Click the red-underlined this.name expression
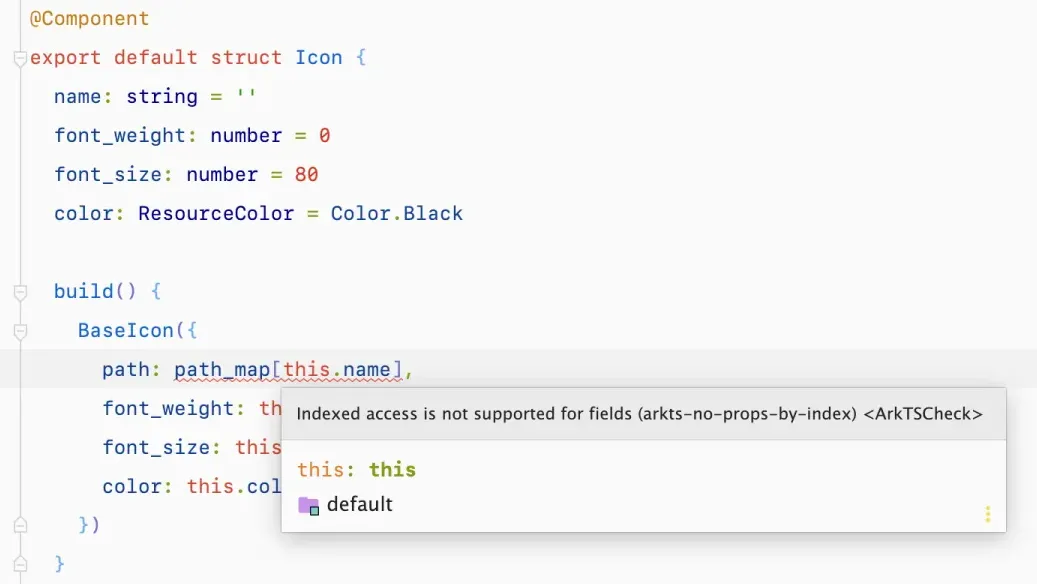Screen dimensions: 1037x584 point(337,370)
